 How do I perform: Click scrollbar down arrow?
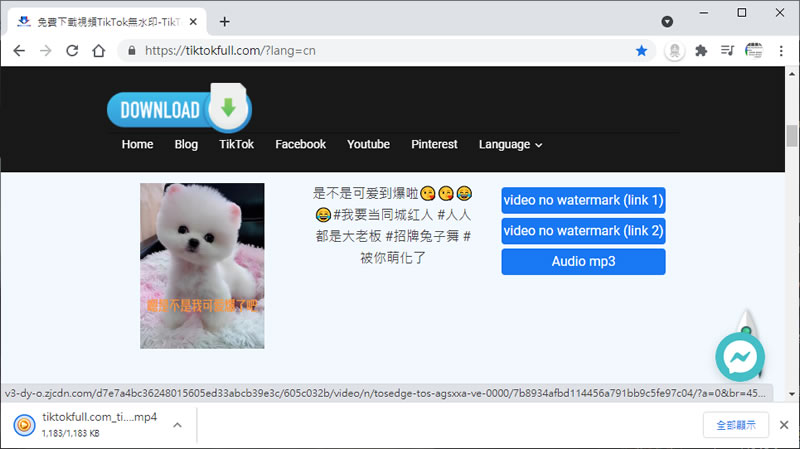coord(792,394)
